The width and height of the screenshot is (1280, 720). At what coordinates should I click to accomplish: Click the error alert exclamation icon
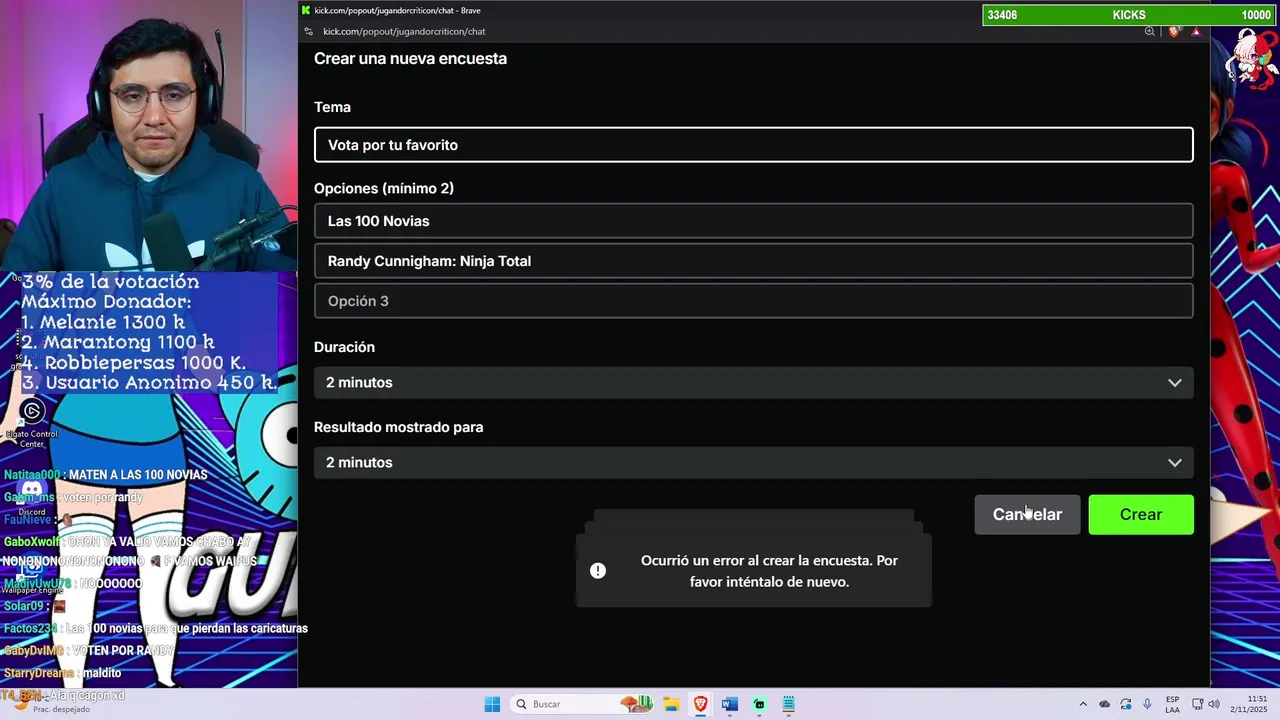coord(598,571)
